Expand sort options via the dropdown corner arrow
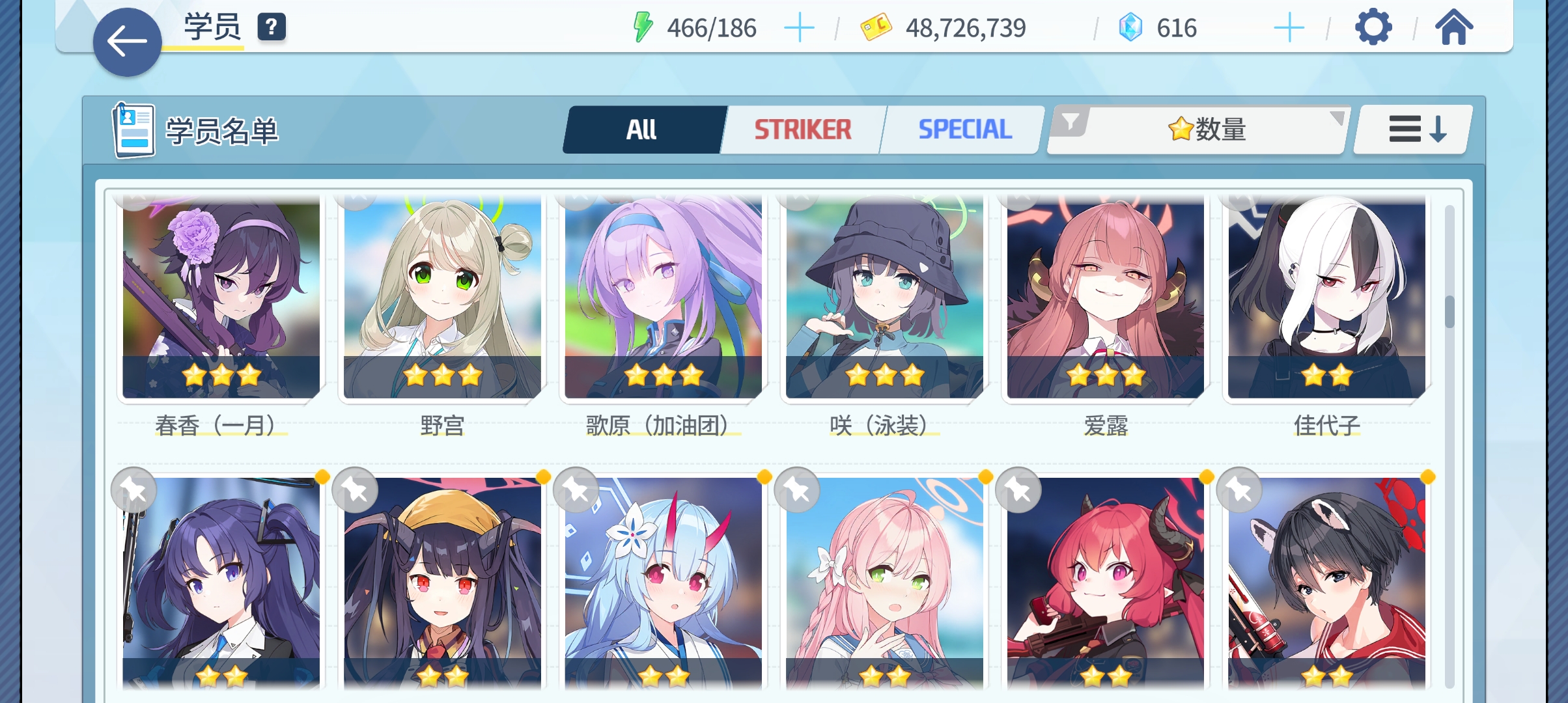 pyautogui.click(x=1337, y=118)
